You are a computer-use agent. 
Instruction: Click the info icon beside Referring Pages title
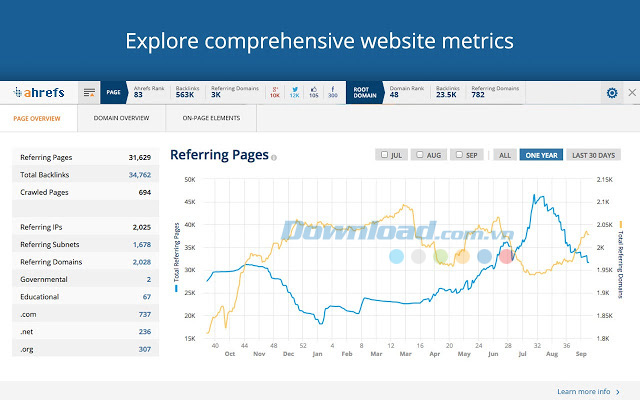pyautogui.click(x=274, y=157)
